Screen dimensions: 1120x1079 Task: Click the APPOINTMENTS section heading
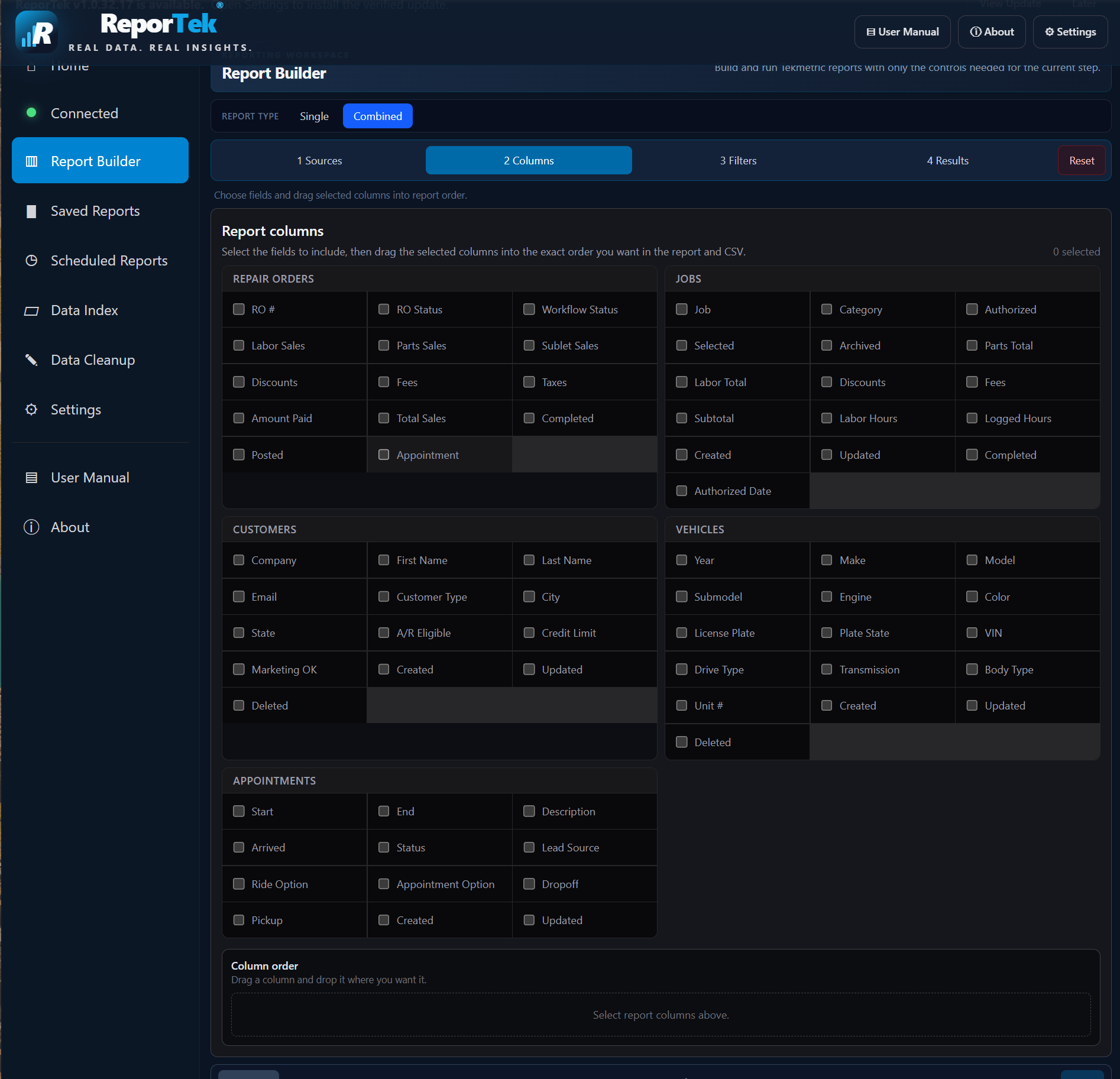tap(274, 781)
